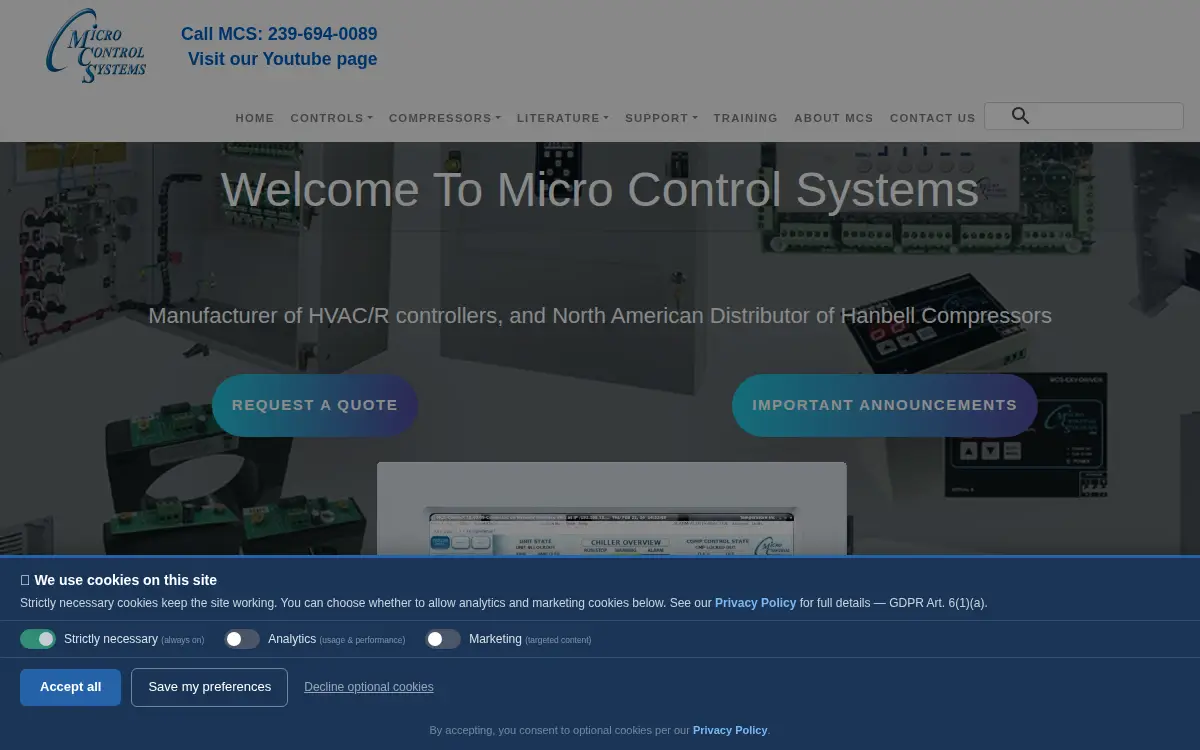Screen dimensions: 1200x750
Task: Expand the Controls dropdown menu
Action: click(331, 118)
